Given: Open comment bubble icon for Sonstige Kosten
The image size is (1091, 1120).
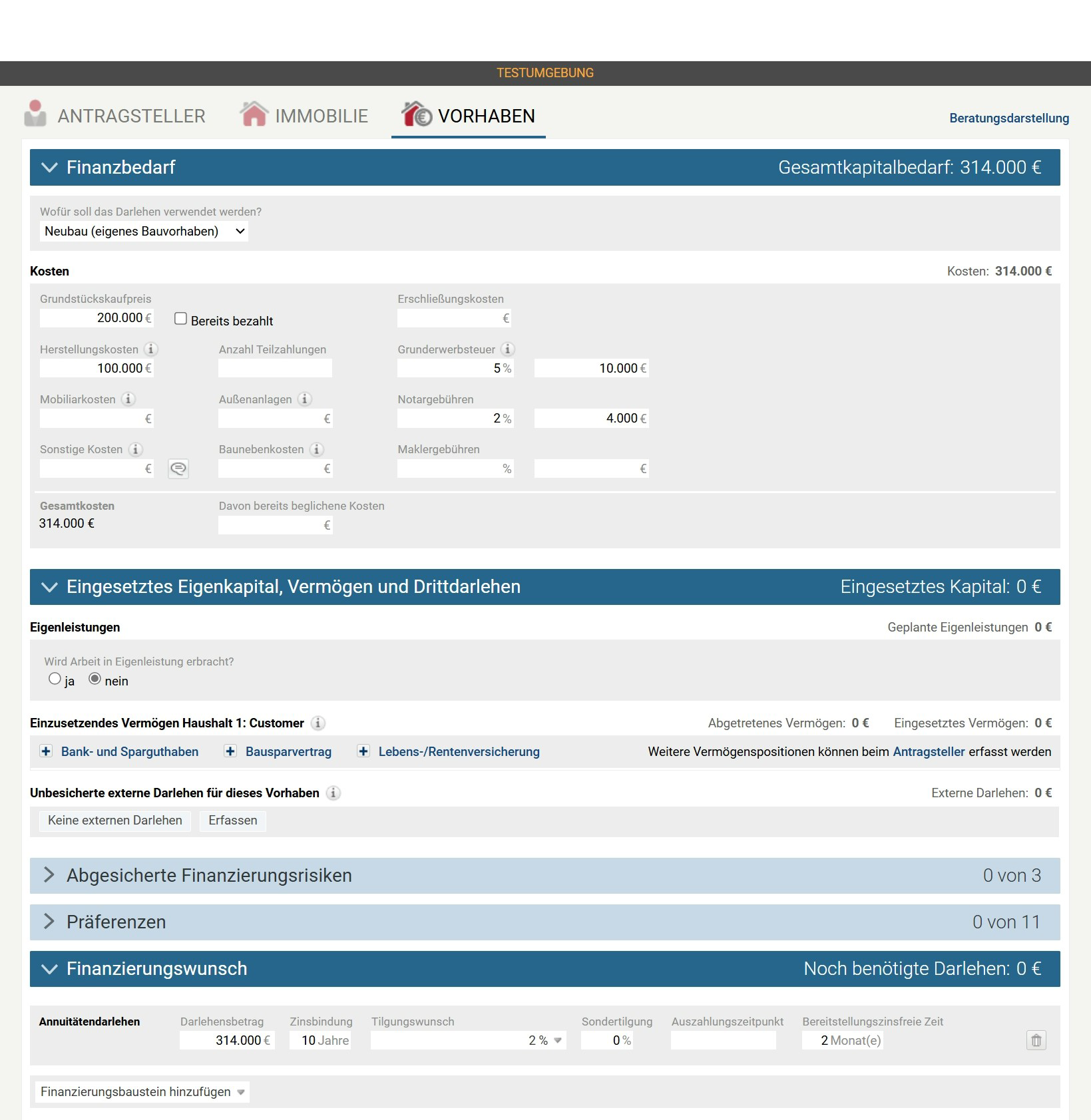Looking at the screenshot, I should tap(178, 469).
